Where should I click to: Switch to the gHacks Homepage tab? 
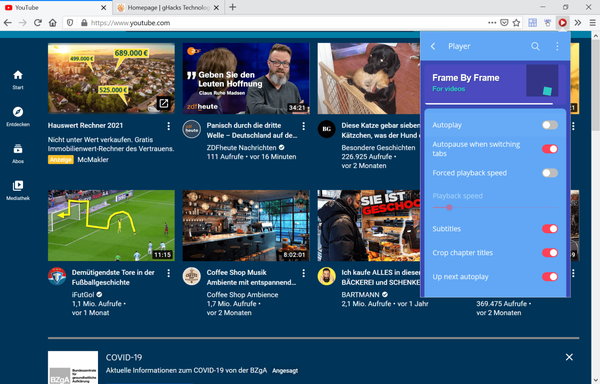pos(168,8)
